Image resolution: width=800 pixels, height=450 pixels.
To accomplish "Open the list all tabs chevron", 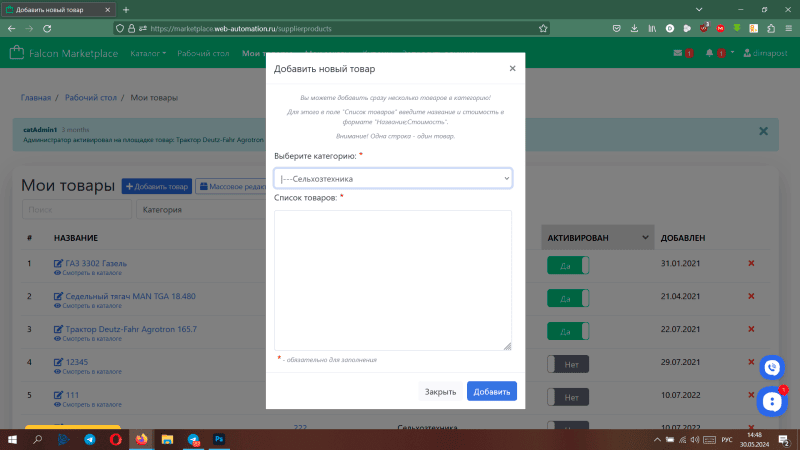I will [699, 10].
